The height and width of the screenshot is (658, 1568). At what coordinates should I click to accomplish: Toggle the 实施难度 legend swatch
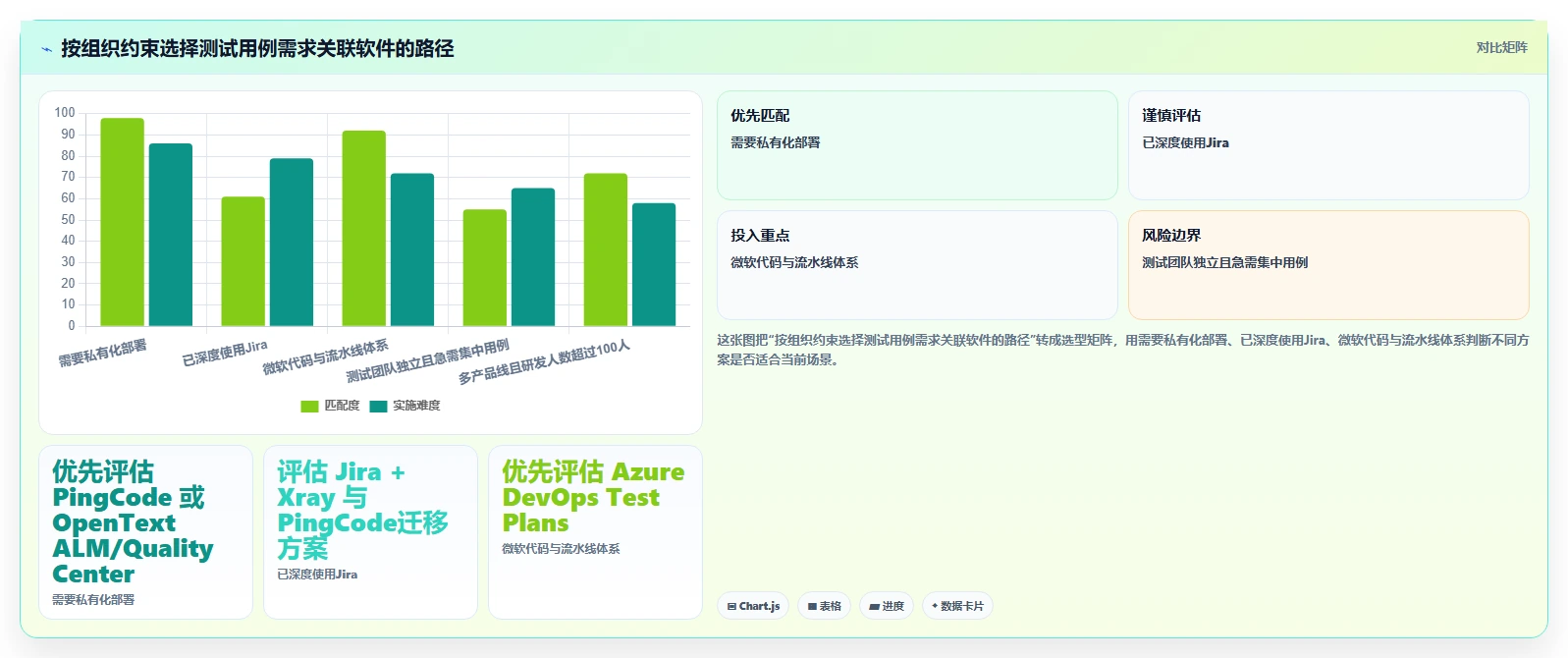[x=378, y=406]
